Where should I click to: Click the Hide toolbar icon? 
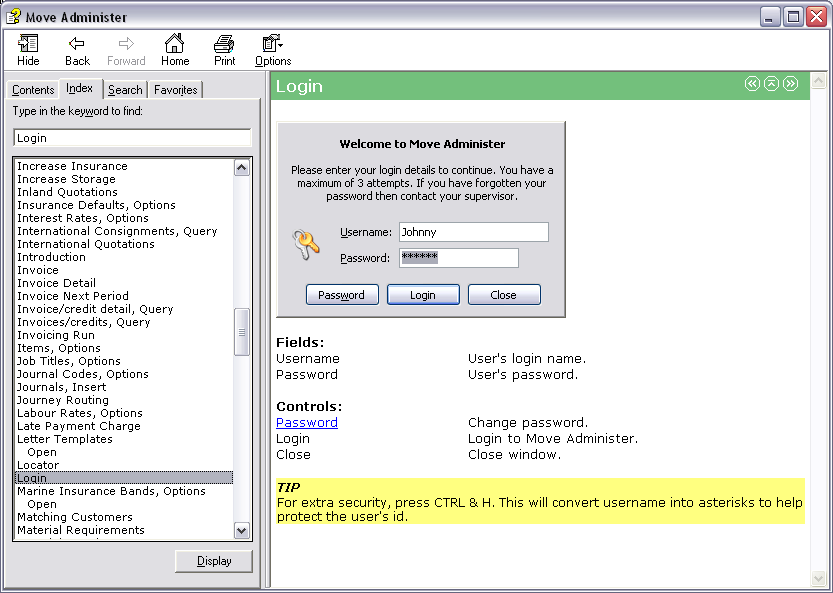click(28, 49)
